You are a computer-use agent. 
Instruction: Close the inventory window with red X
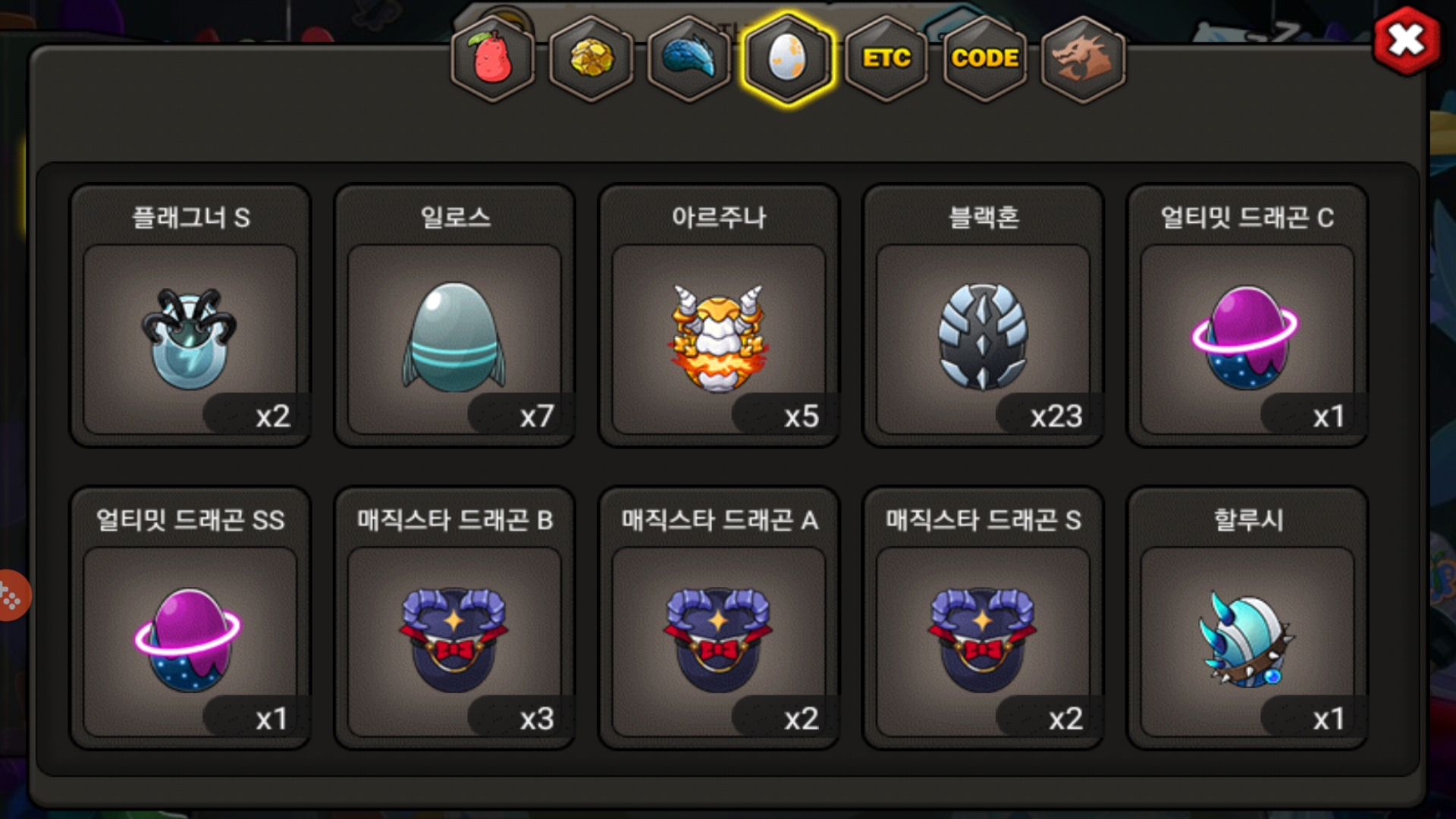[1407, 40]
